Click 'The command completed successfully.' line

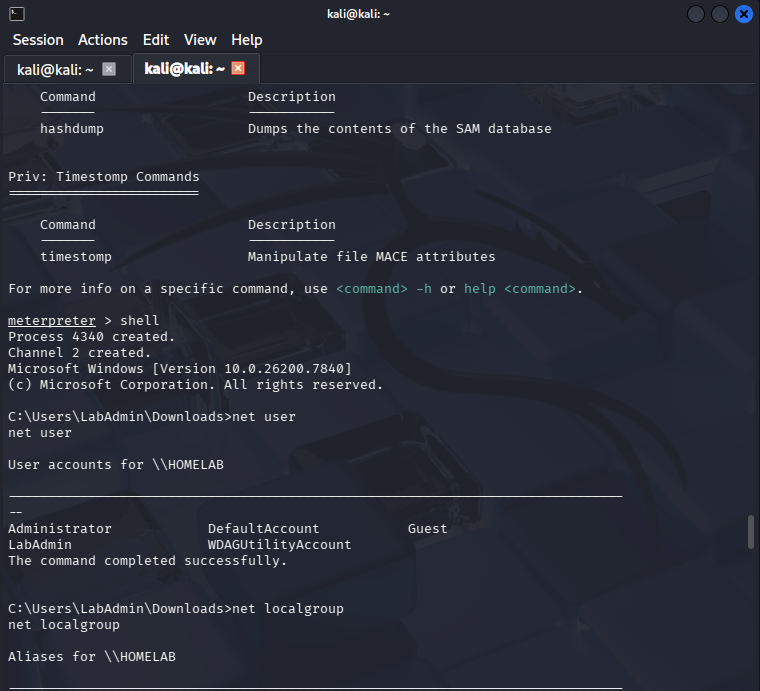coord(147,561)
